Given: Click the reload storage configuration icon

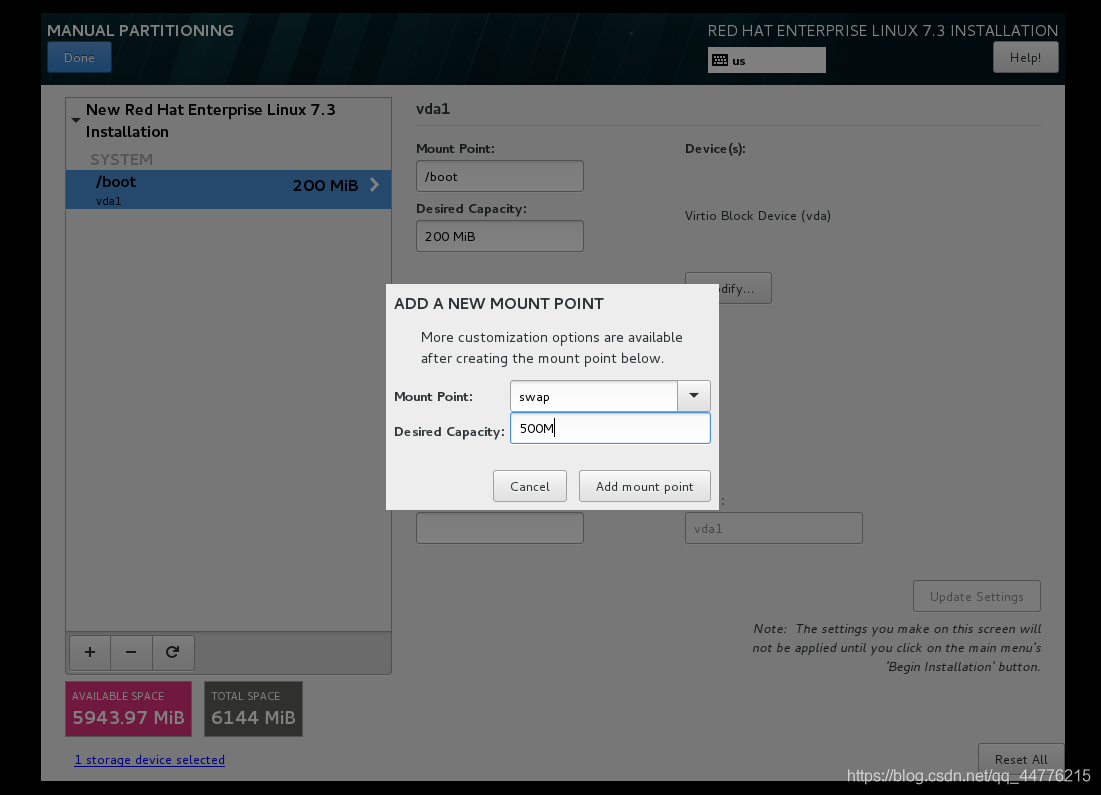Looking at the screenshot, I should [172, 652].
